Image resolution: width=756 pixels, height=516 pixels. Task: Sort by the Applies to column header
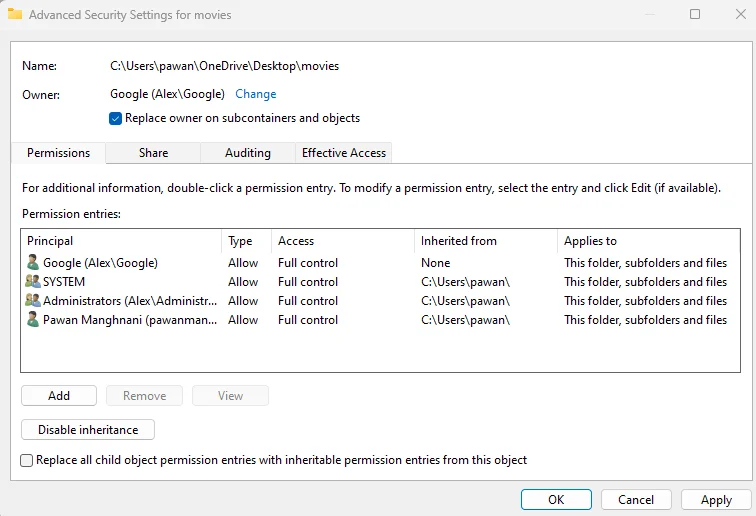coord(648,241)
